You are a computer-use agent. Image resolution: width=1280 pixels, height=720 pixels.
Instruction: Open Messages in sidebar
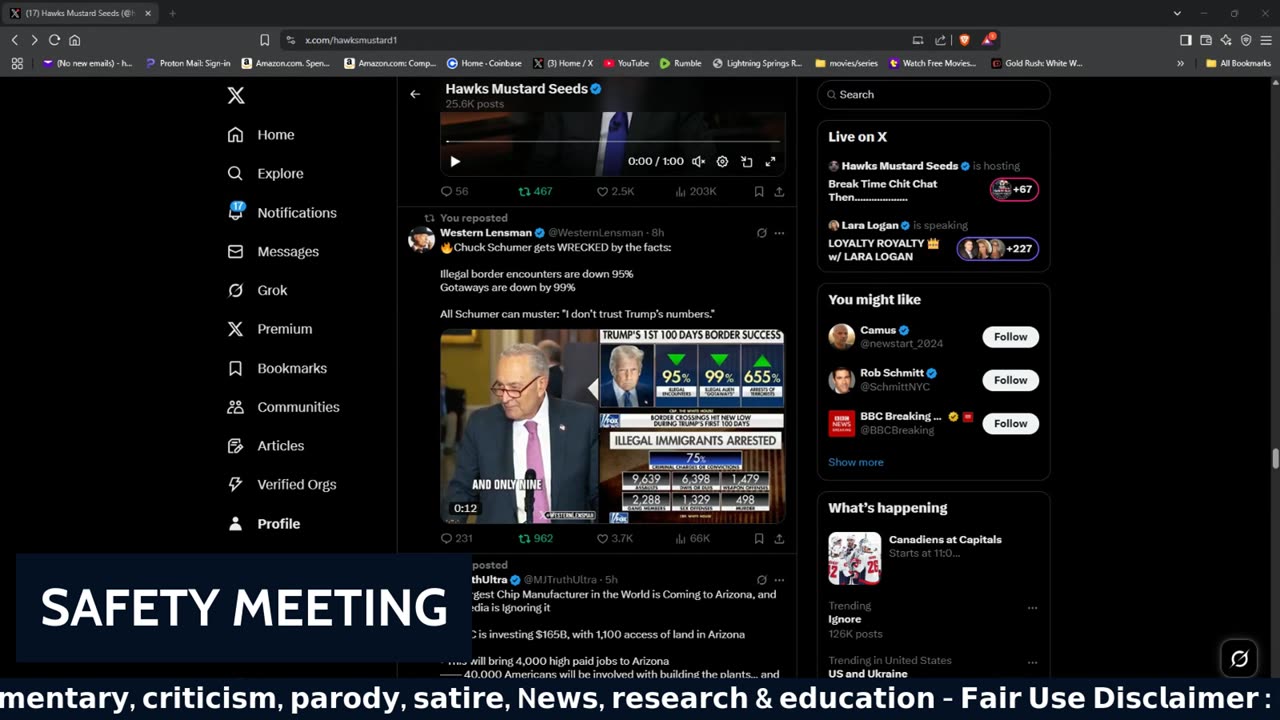[x=273, y=251]
